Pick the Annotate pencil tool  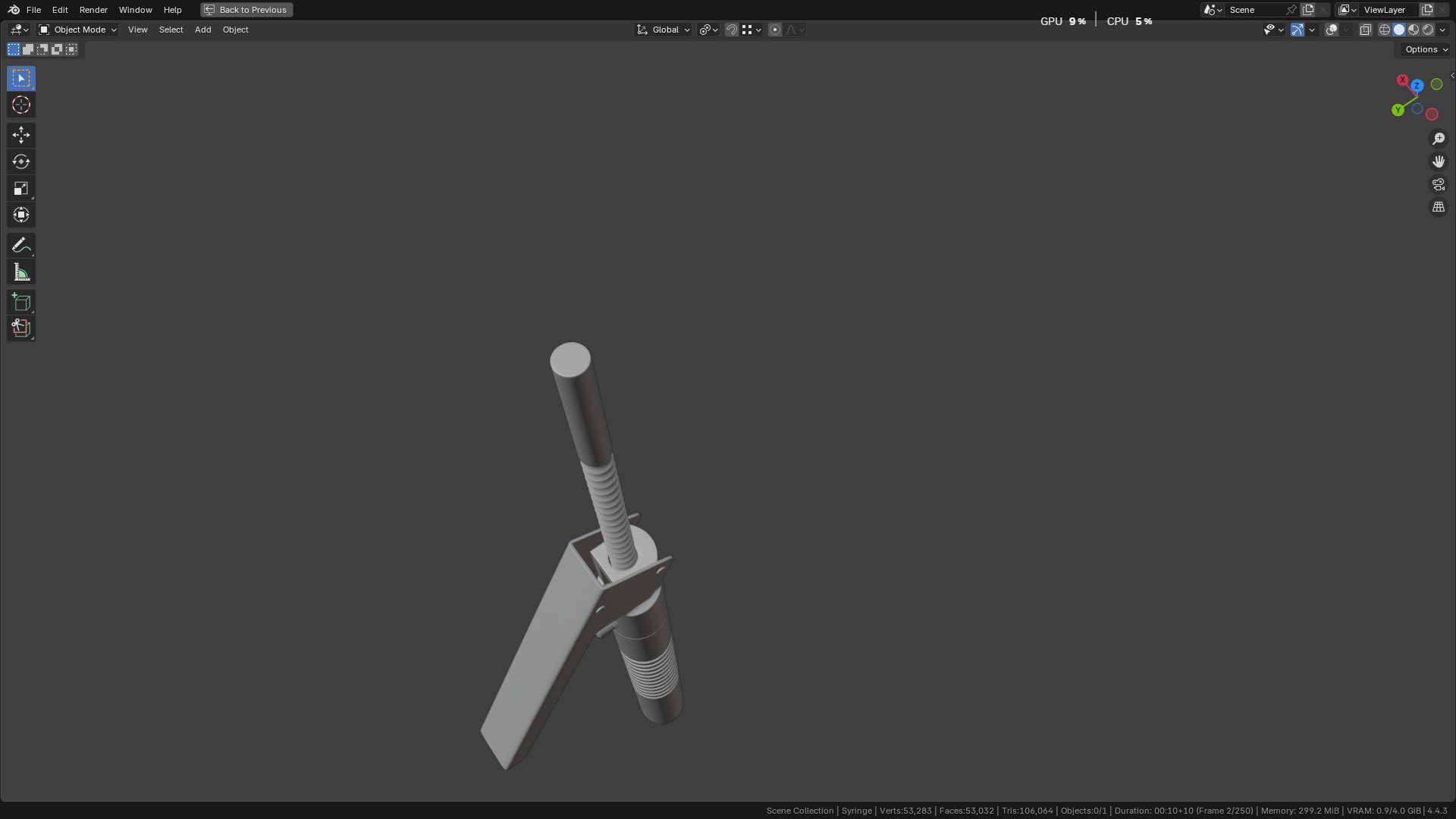tap(21, 245)
